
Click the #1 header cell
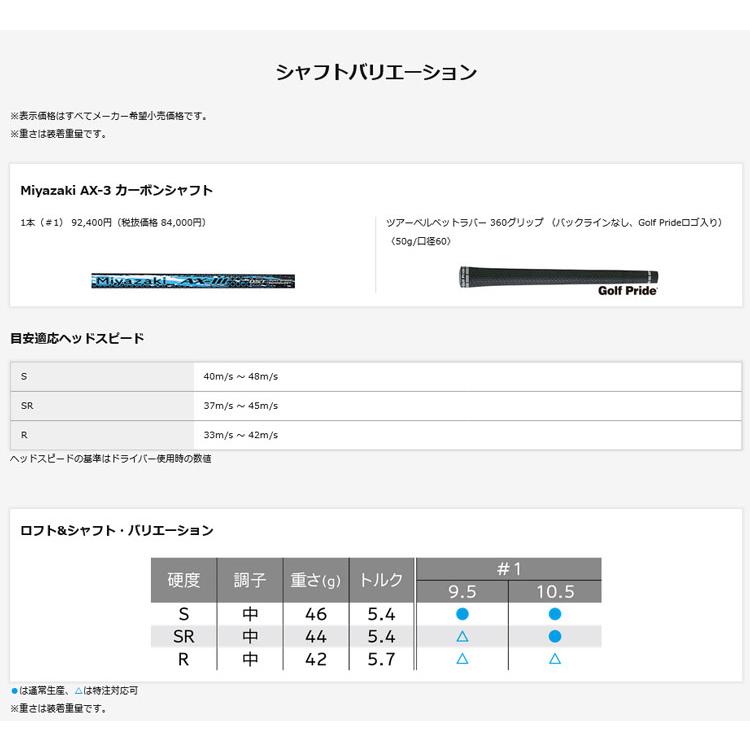pyautogui.click(x=508, y=569)
